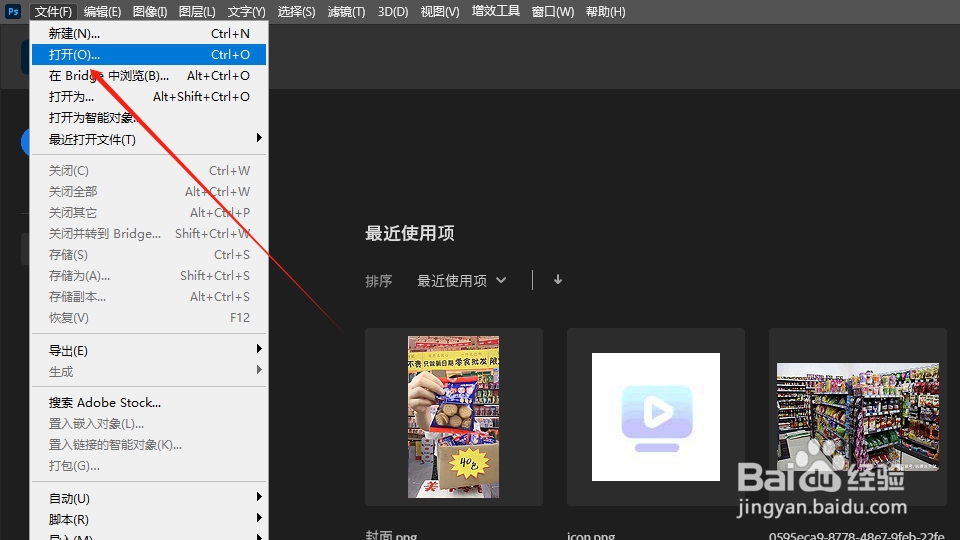Choose 打开为智能对象 menu entry

pos(149,118)
